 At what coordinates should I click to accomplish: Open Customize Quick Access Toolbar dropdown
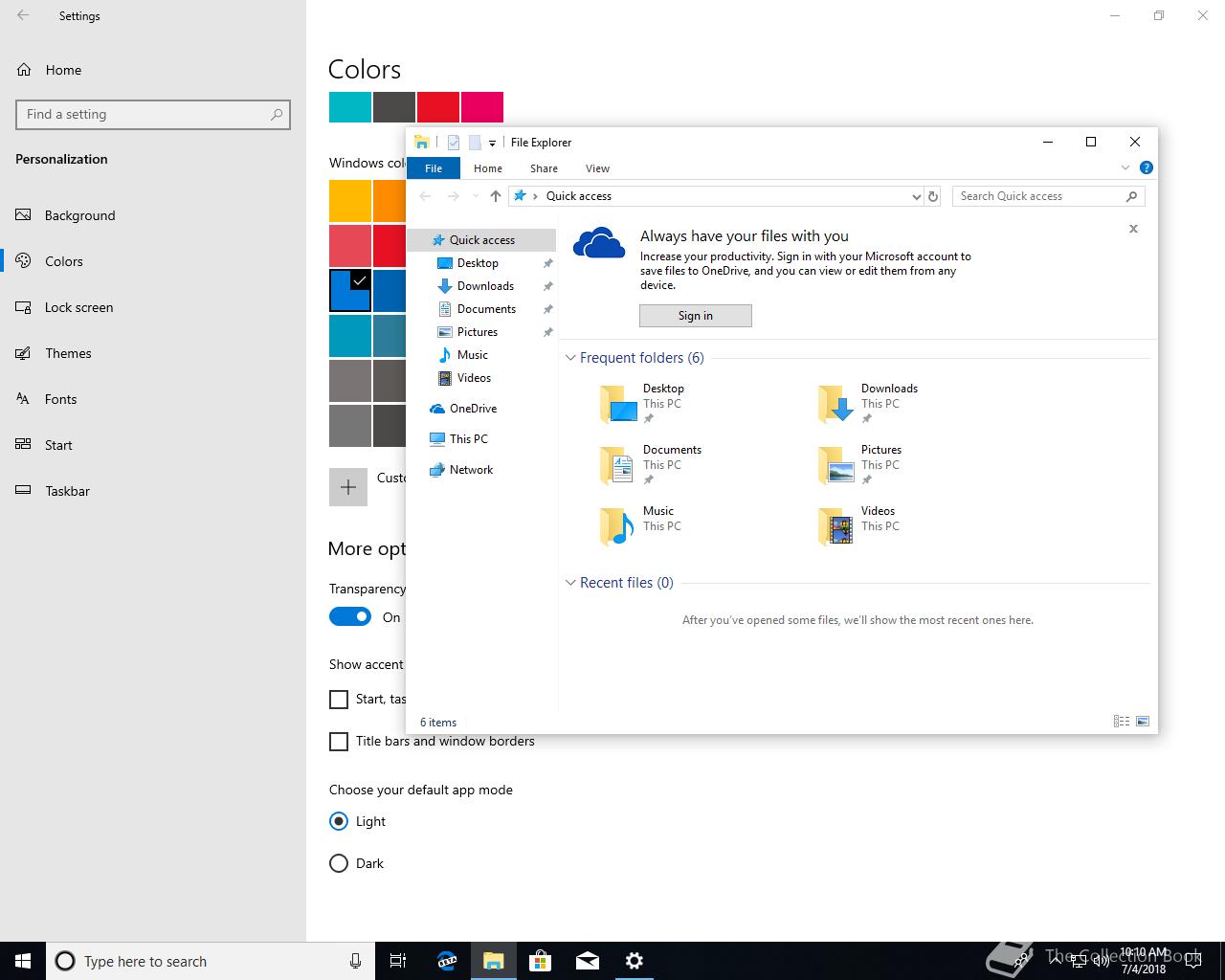(x=492, y=144)
